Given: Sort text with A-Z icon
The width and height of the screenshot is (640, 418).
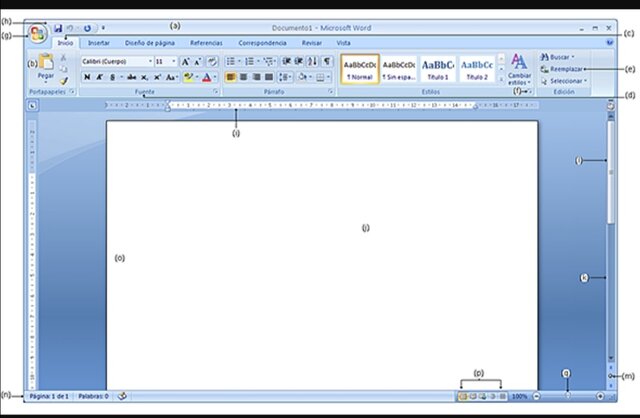Looking at the screenshot, I should point(312,62).
